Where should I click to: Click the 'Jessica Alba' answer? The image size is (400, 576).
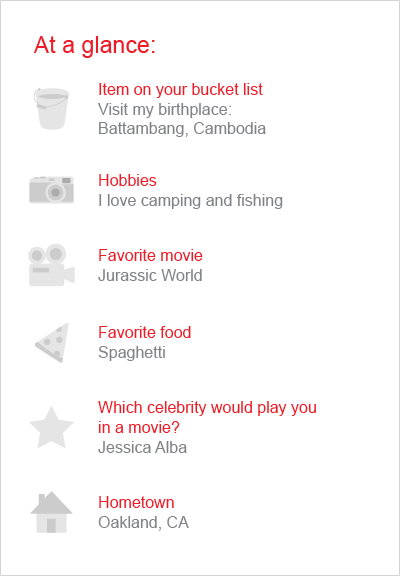click(143, 447)
